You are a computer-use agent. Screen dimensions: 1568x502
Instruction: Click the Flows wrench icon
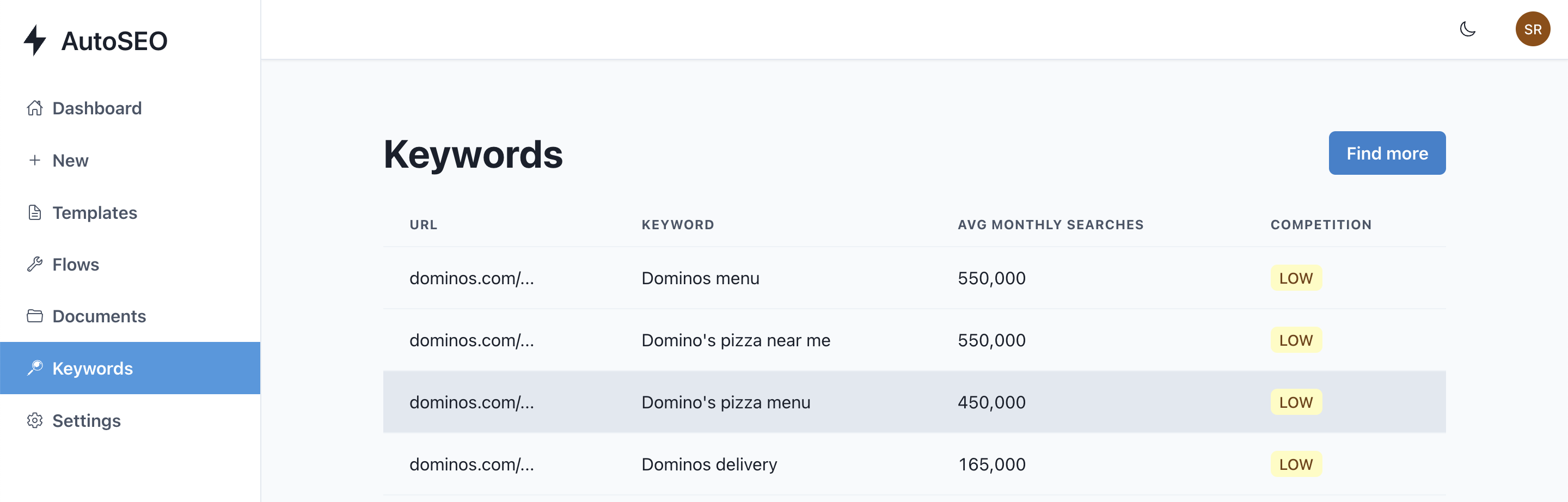pos(35,264)
